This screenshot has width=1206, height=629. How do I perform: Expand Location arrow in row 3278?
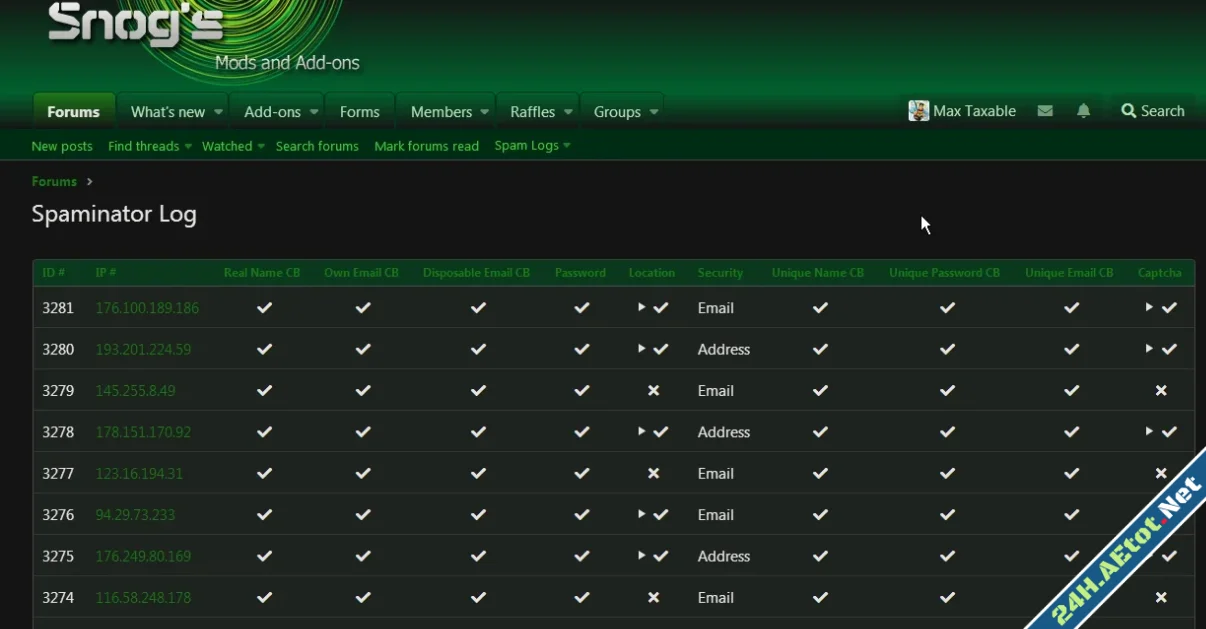641,432
